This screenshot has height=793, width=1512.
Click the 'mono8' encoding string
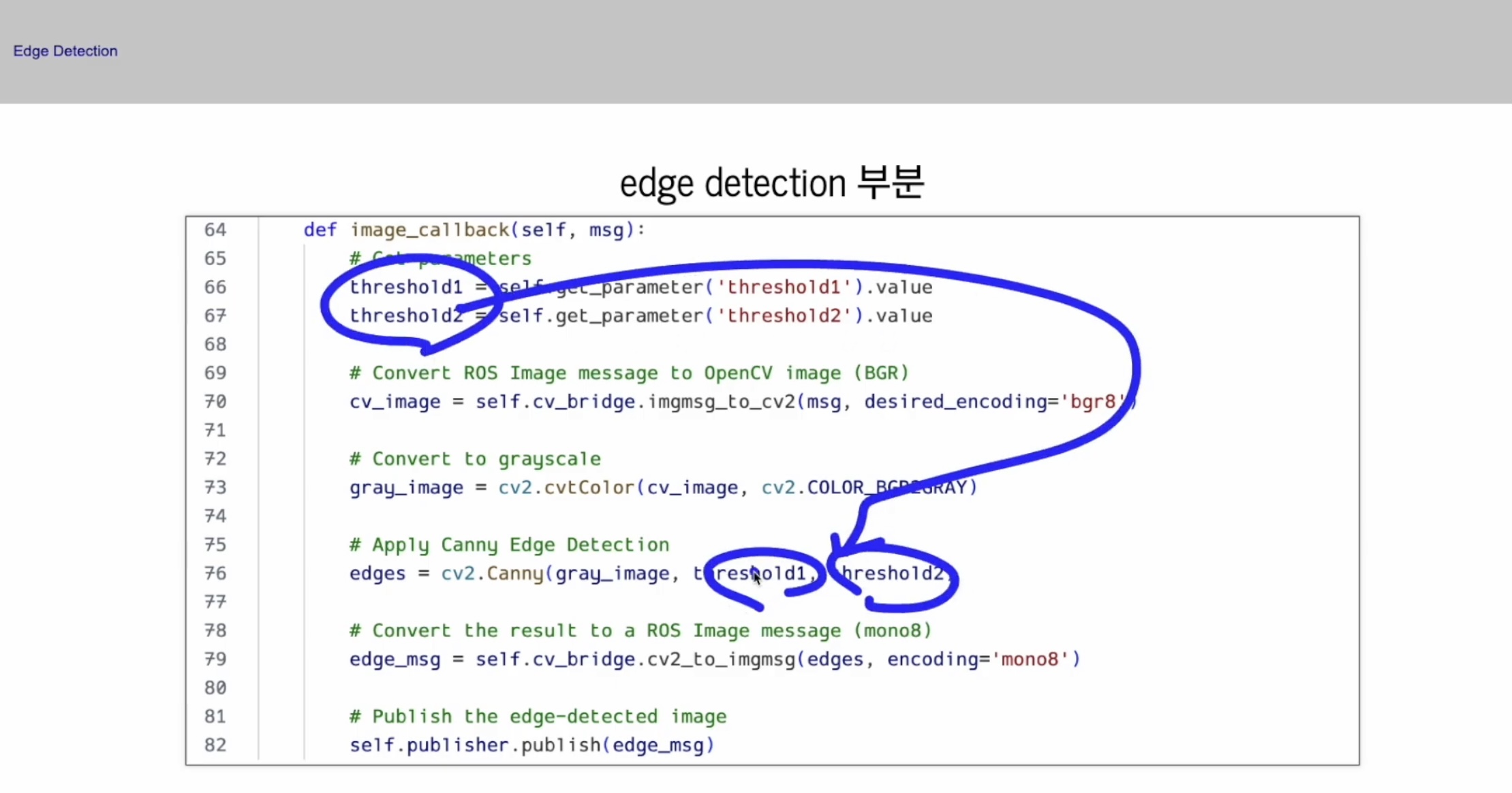tap(1030, 659)
